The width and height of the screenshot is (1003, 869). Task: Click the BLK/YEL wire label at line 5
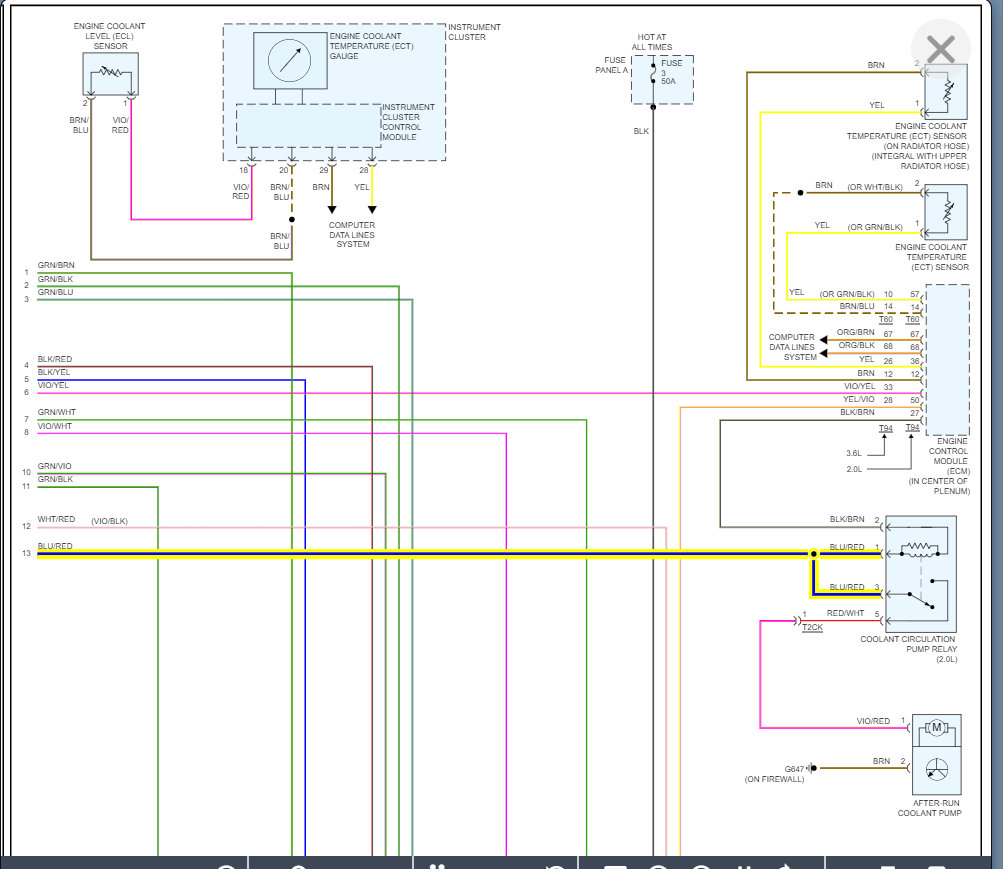click(x=54, y=372)
